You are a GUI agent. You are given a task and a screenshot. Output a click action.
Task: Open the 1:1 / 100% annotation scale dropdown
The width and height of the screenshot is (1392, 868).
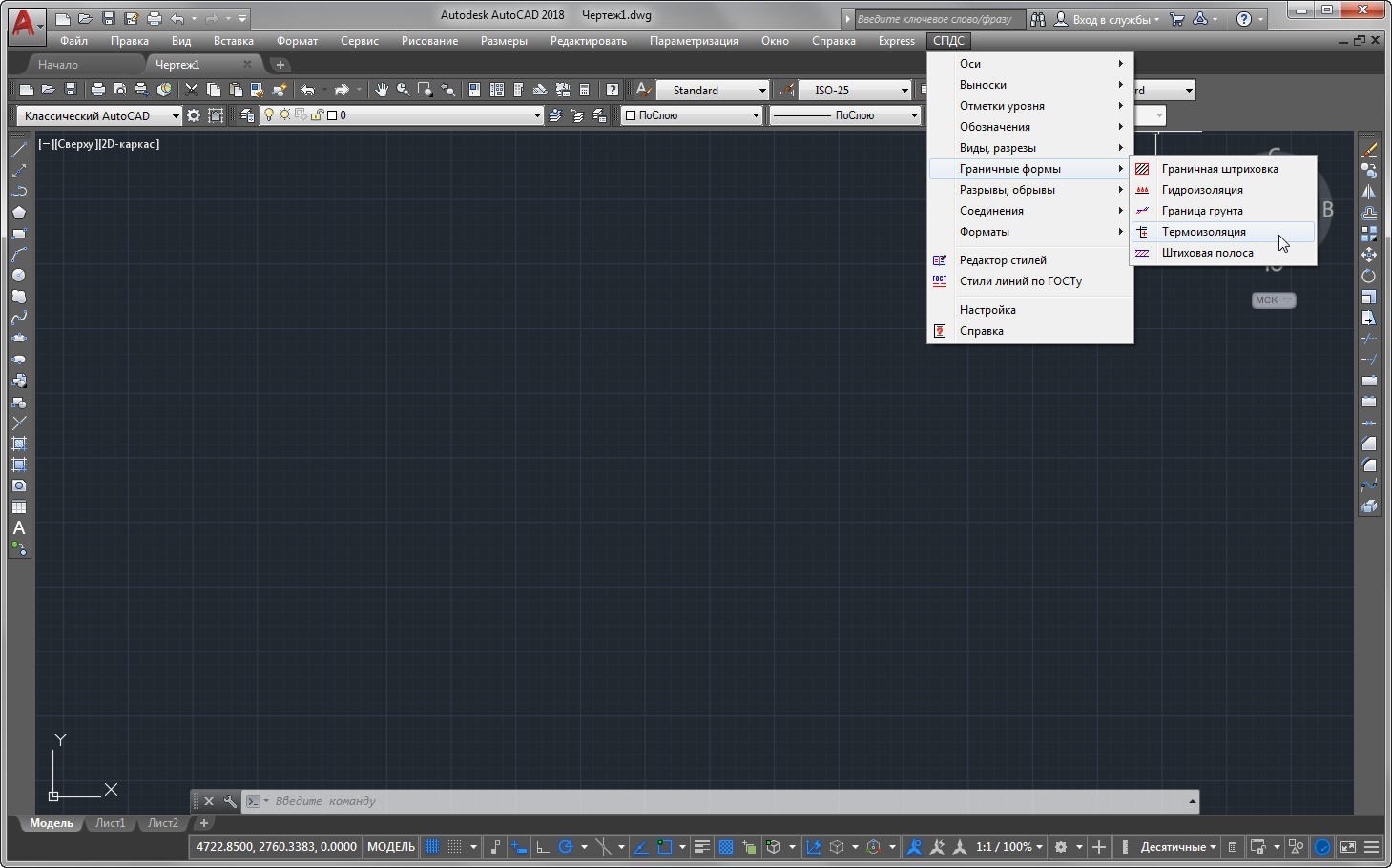click(x=1009, y=846)
